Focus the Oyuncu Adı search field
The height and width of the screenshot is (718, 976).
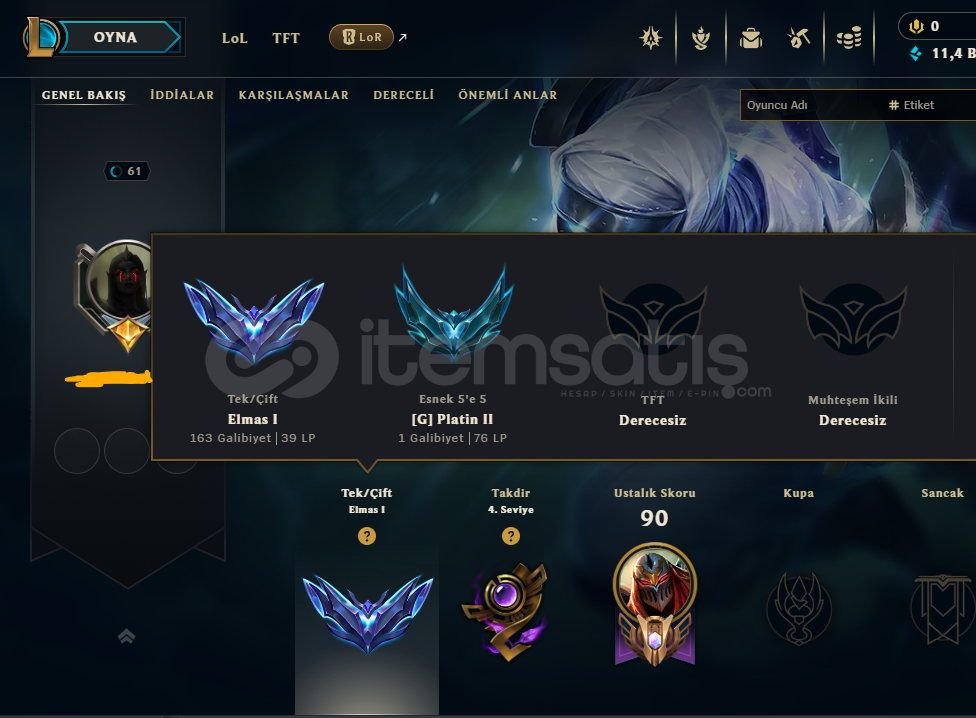(809, 105)
